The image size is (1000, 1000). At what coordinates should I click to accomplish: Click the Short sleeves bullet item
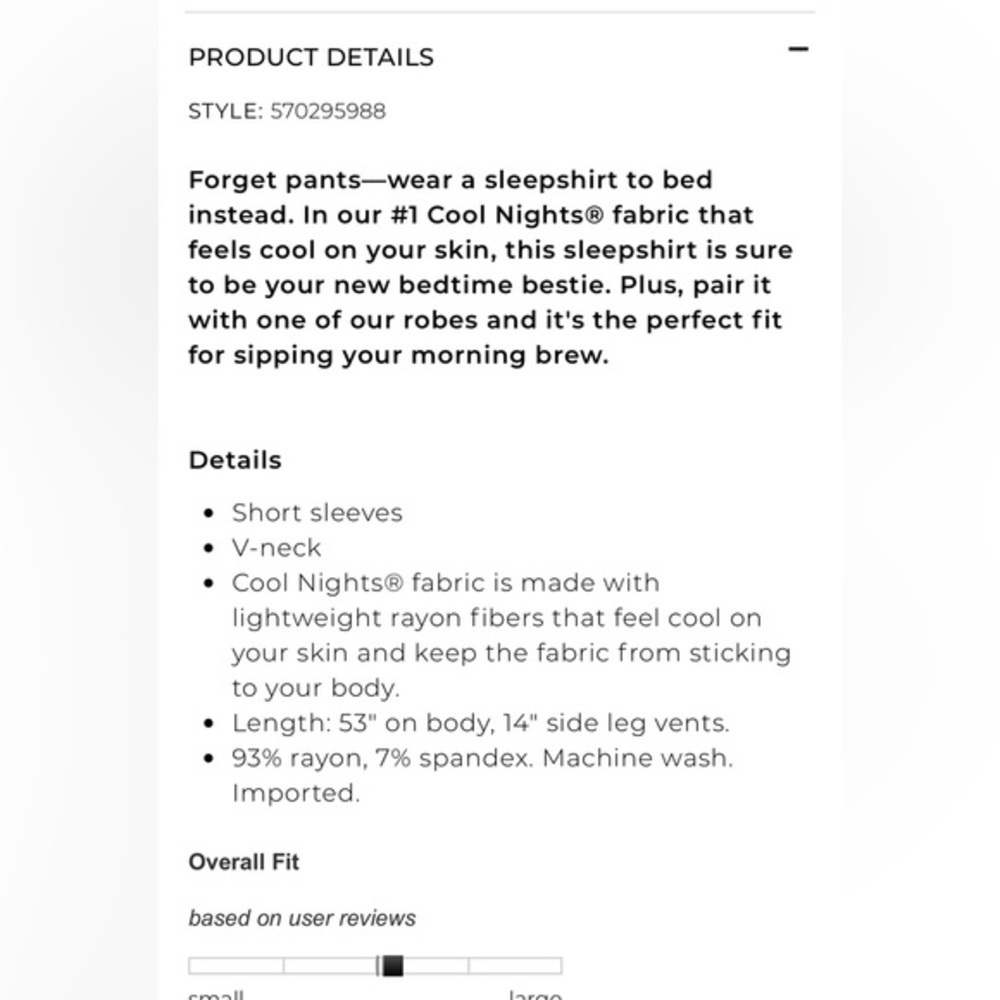317,513
